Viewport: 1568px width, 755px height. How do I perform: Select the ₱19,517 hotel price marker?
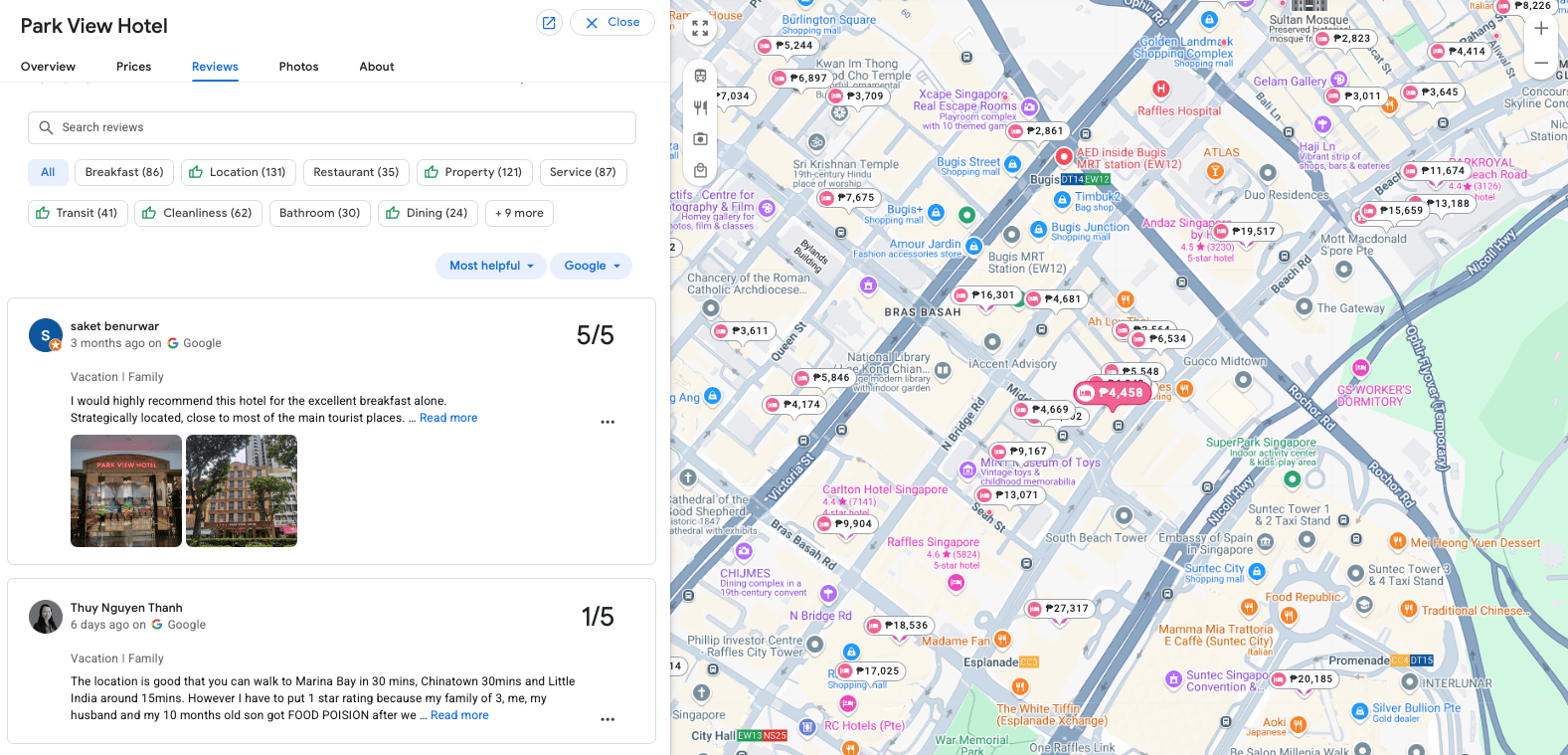[1246, 231]
